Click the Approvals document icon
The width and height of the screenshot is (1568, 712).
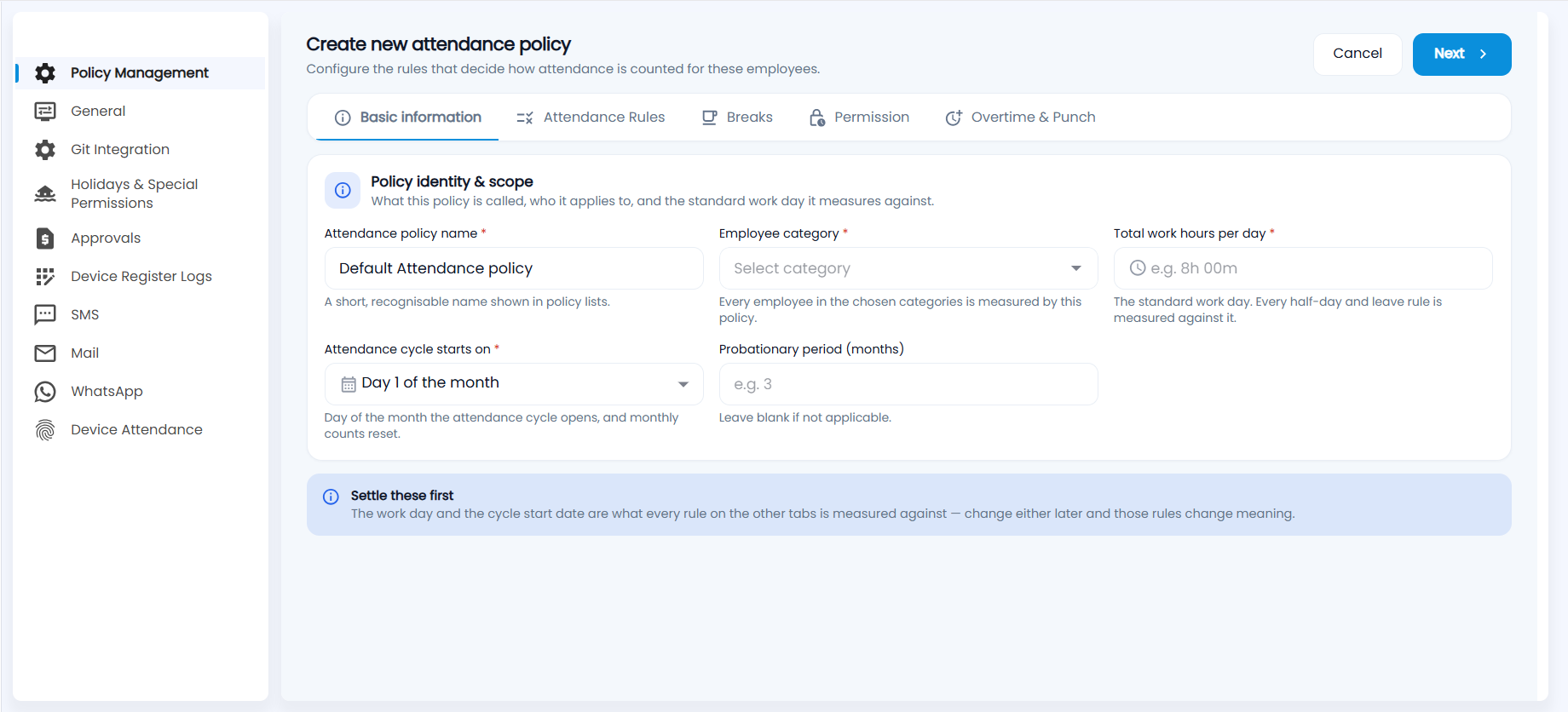pyautogui.click(x=45, y=238)
